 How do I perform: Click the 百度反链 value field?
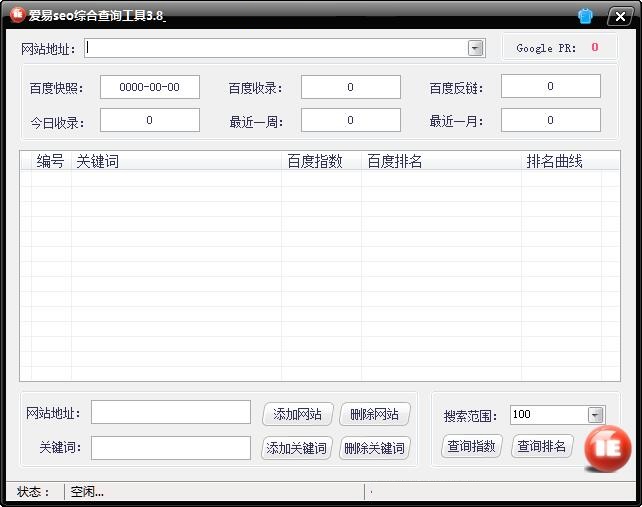click(551, 86)
